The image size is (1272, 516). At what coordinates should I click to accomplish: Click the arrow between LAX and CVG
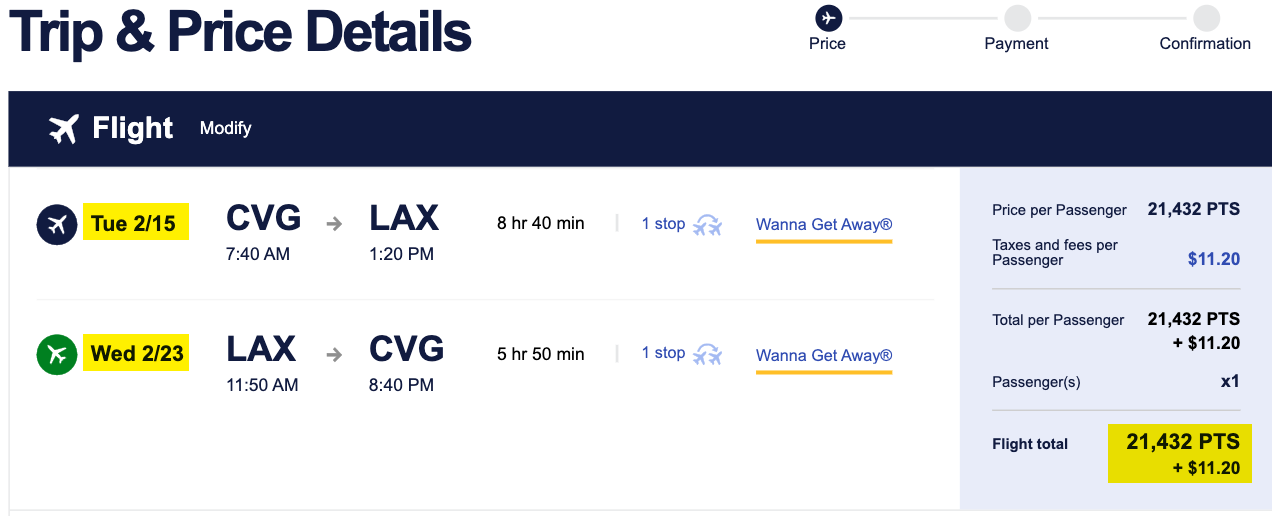point(334,354)
